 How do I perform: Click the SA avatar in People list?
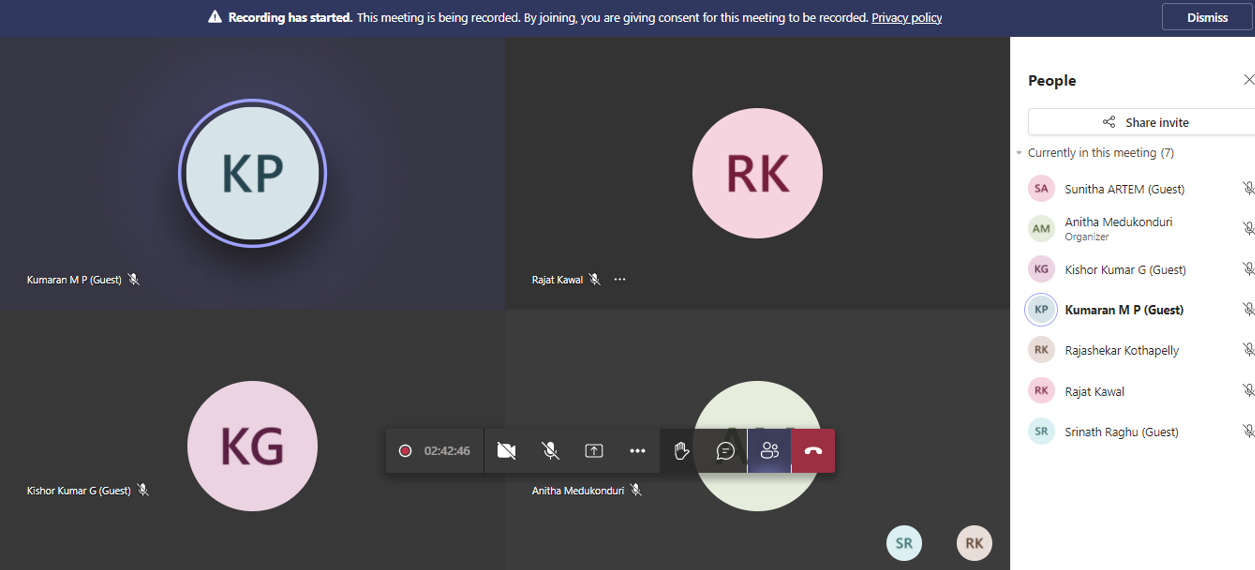[1041, 188]
